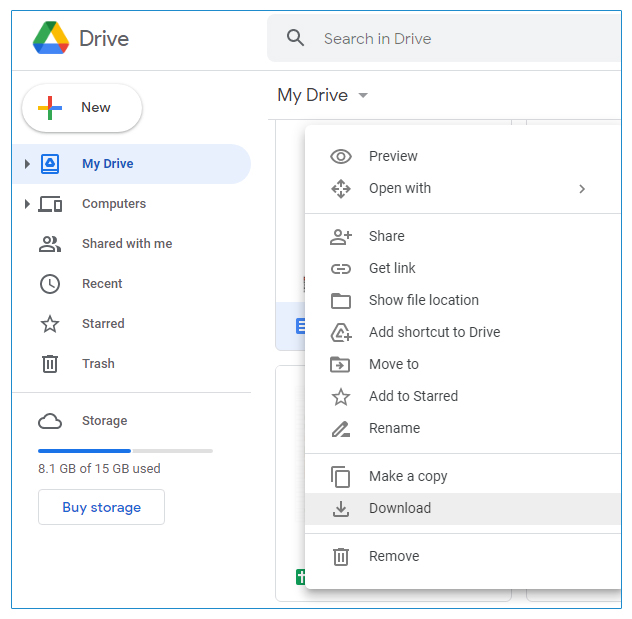The height and width of the screenshot is (619, 632).
Task: Choose Remove from the context menu
Action: (x=463, y=557)
